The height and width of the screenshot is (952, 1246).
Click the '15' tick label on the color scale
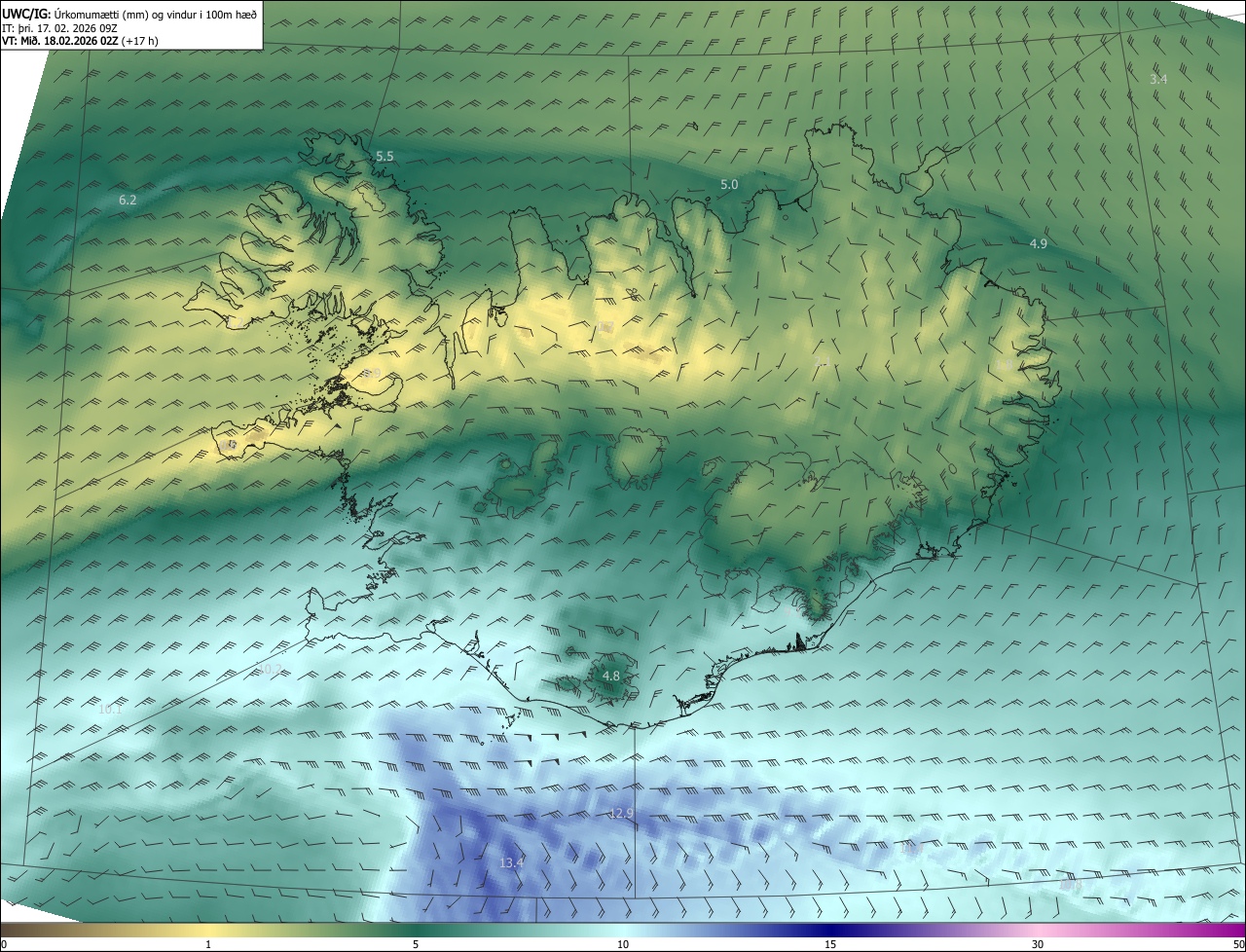click(830, 944)
